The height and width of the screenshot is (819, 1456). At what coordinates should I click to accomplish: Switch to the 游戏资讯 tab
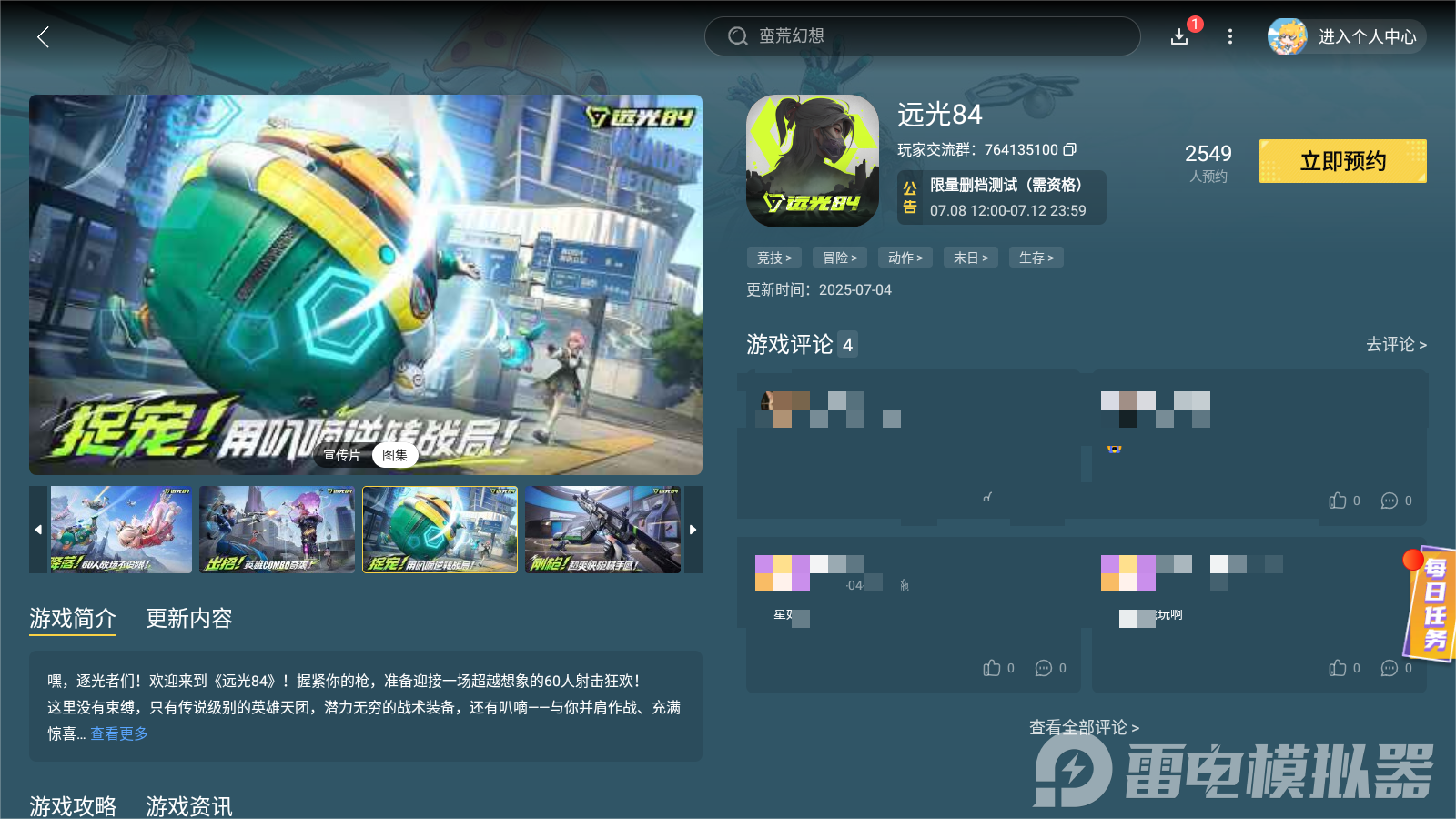(x=188, y=806)
